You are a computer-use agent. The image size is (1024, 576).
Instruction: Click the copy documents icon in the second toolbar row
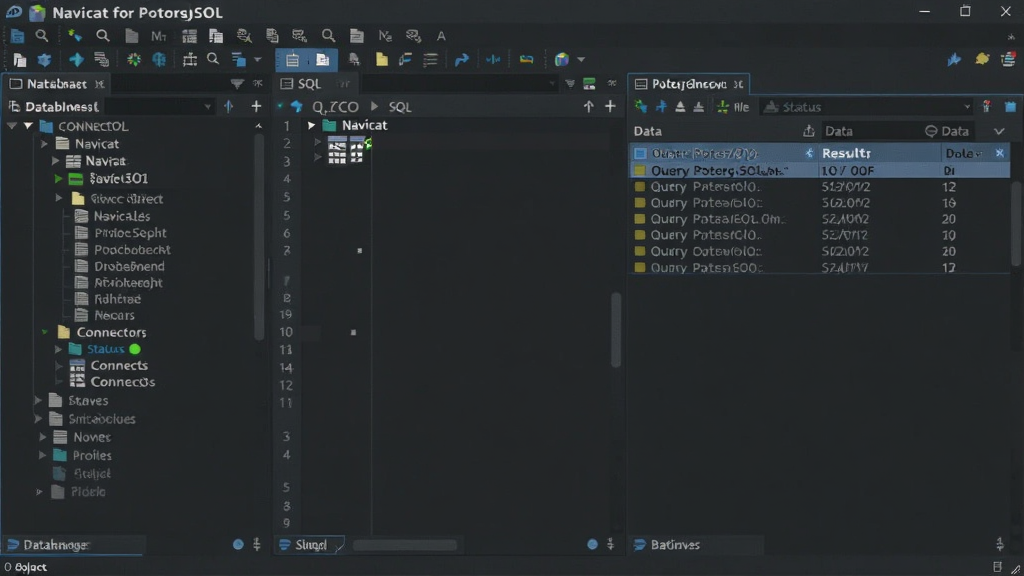[20, 60]
